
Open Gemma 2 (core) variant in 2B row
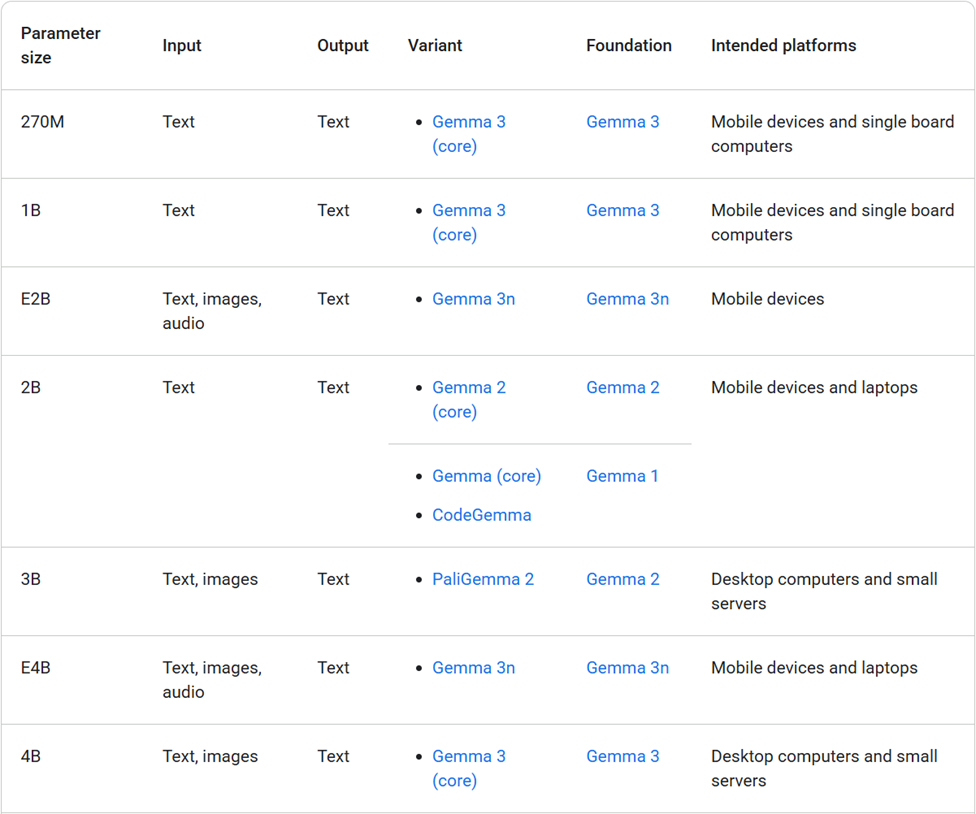[x=469, y=400]
